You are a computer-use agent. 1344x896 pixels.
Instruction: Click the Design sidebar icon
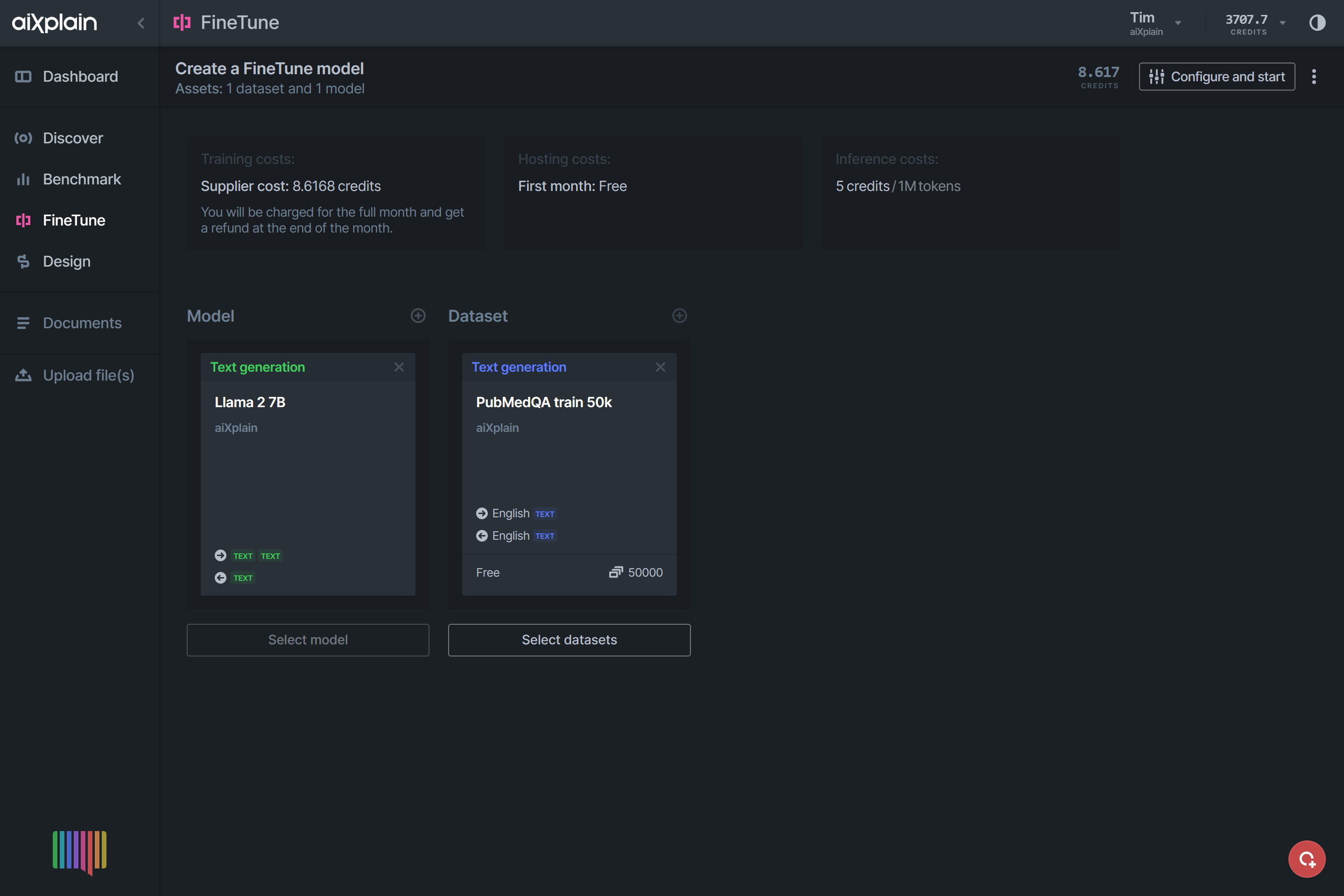click(23, 261)
